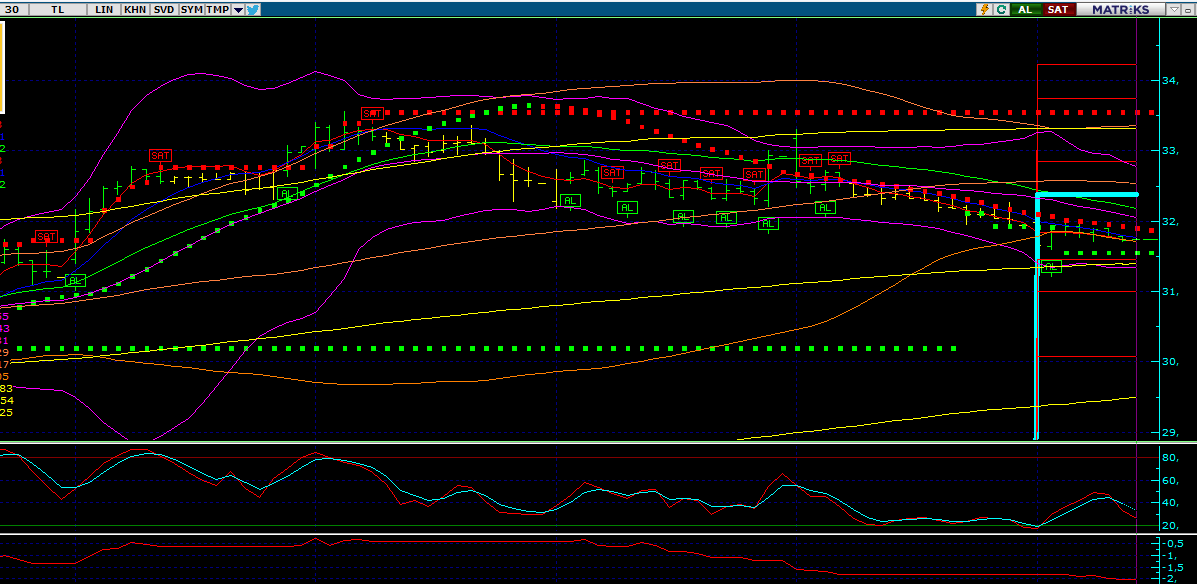Image resolution: width=1197 pixels, height=584 pixels.
Task: Toggle the LIN scale button
Action: (x=104, y=9)
